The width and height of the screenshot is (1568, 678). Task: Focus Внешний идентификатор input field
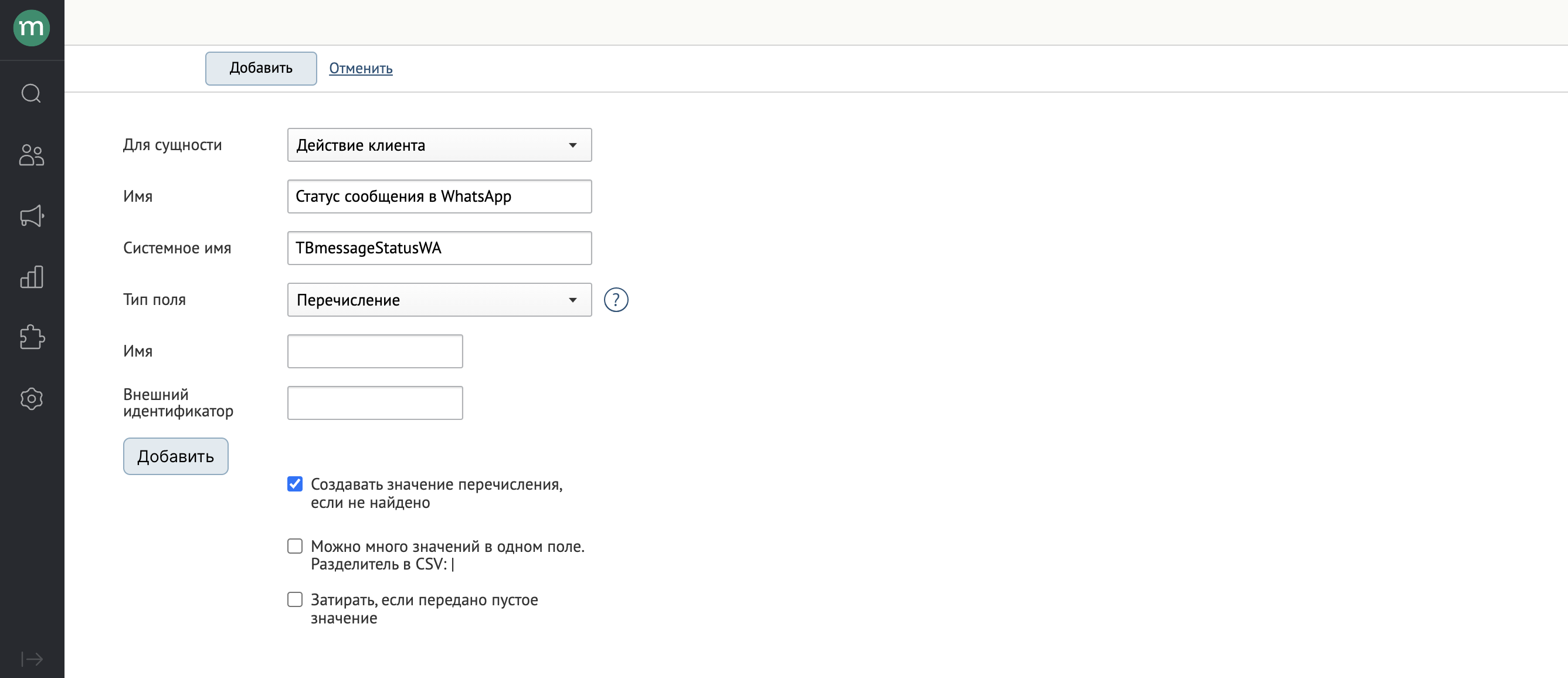click(375, 403)
